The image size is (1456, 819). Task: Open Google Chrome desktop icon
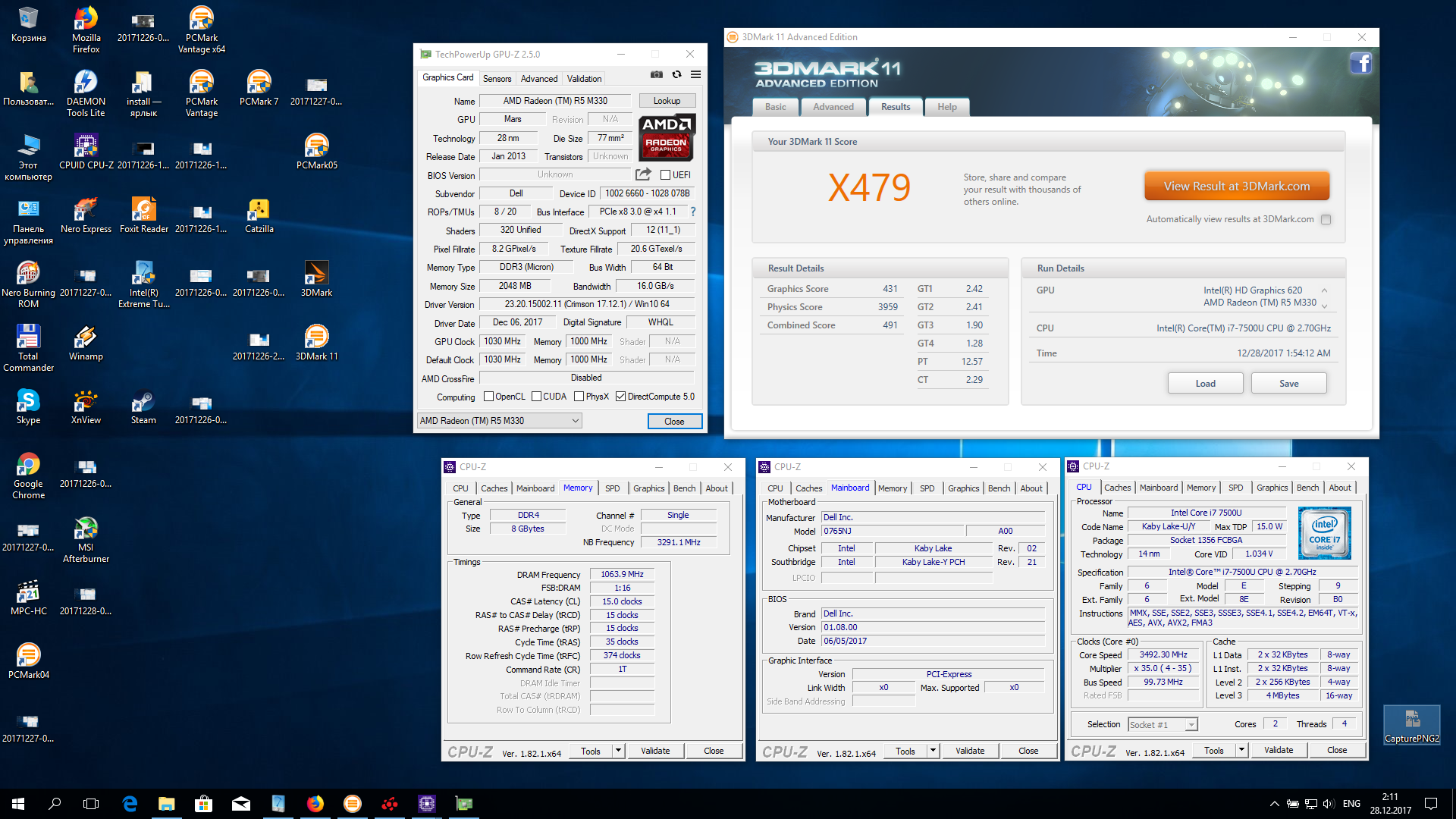[x=28, y=476]
